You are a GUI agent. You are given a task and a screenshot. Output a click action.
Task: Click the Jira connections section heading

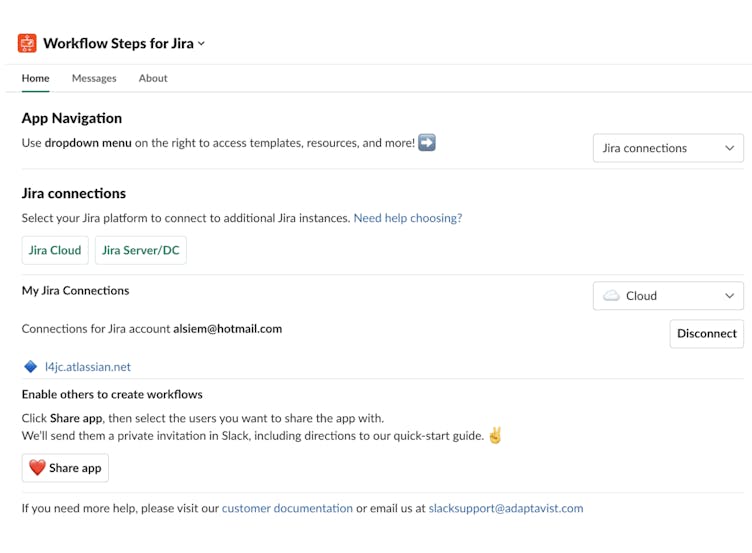(x=74, y=193)
